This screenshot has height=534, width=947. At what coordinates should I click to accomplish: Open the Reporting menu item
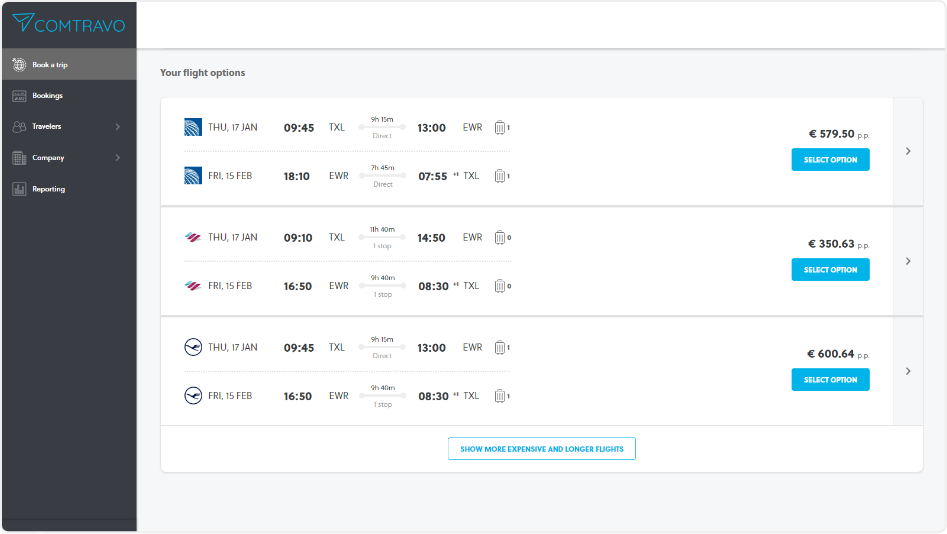tap(48, 189)
